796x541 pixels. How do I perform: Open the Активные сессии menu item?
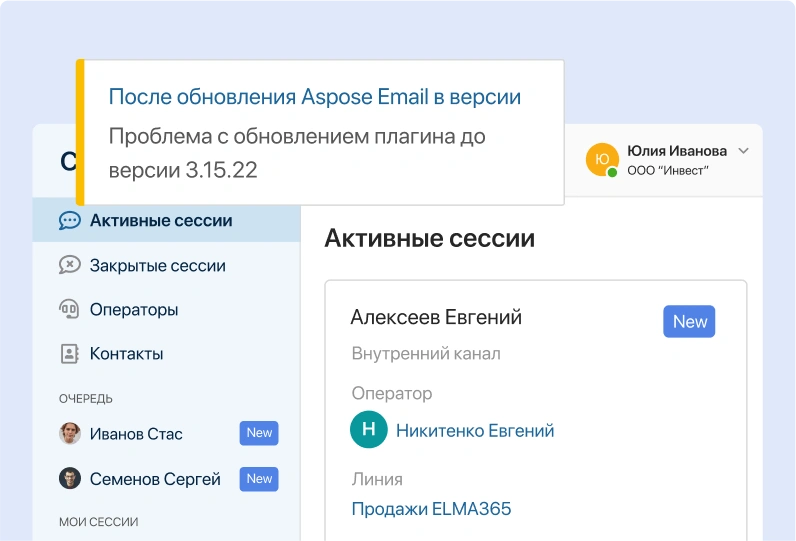coord(167,221)
